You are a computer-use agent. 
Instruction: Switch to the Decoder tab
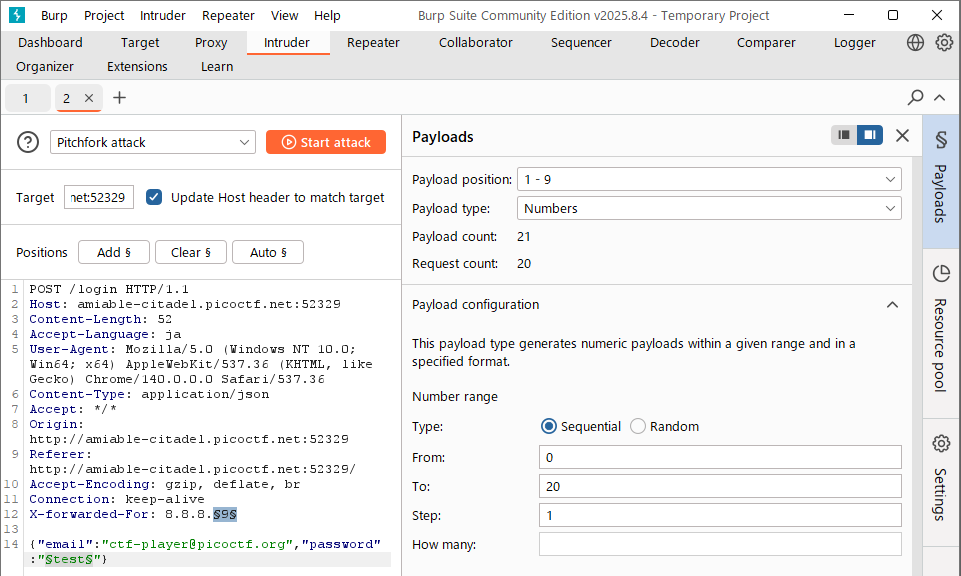(675, 42)
